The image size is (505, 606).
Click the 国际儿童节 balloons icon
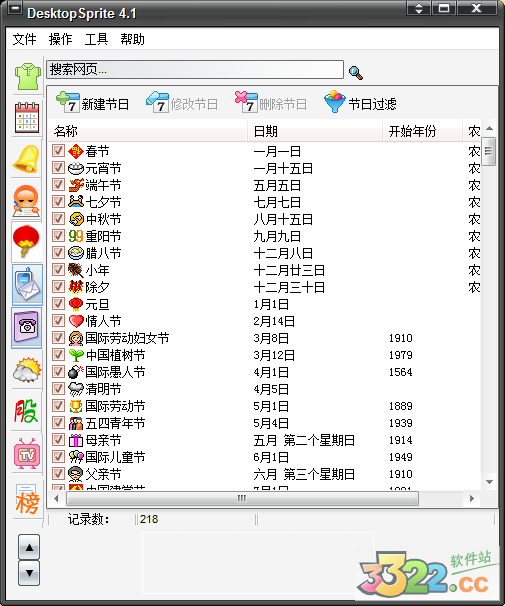click(76, 457)
